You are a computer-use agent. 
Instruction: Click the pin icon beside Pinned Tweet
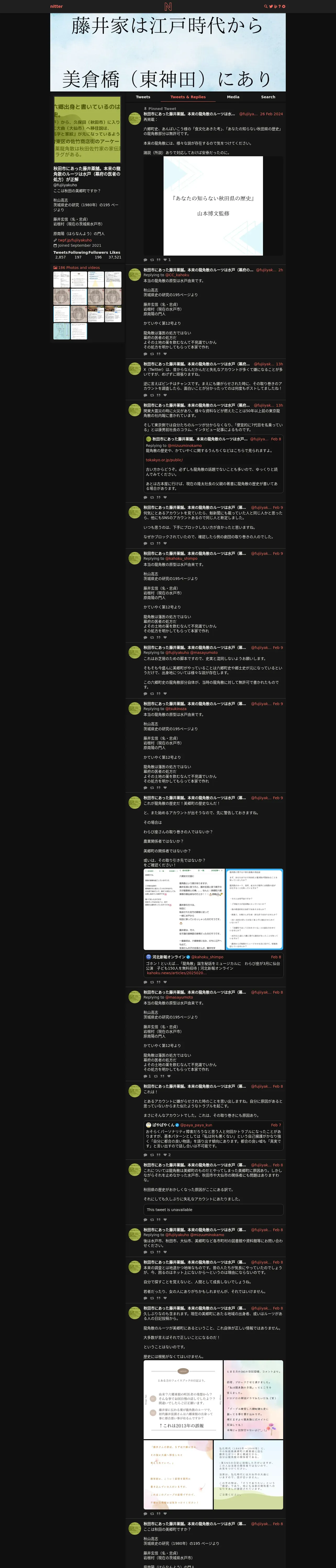(x=145, y=108)
